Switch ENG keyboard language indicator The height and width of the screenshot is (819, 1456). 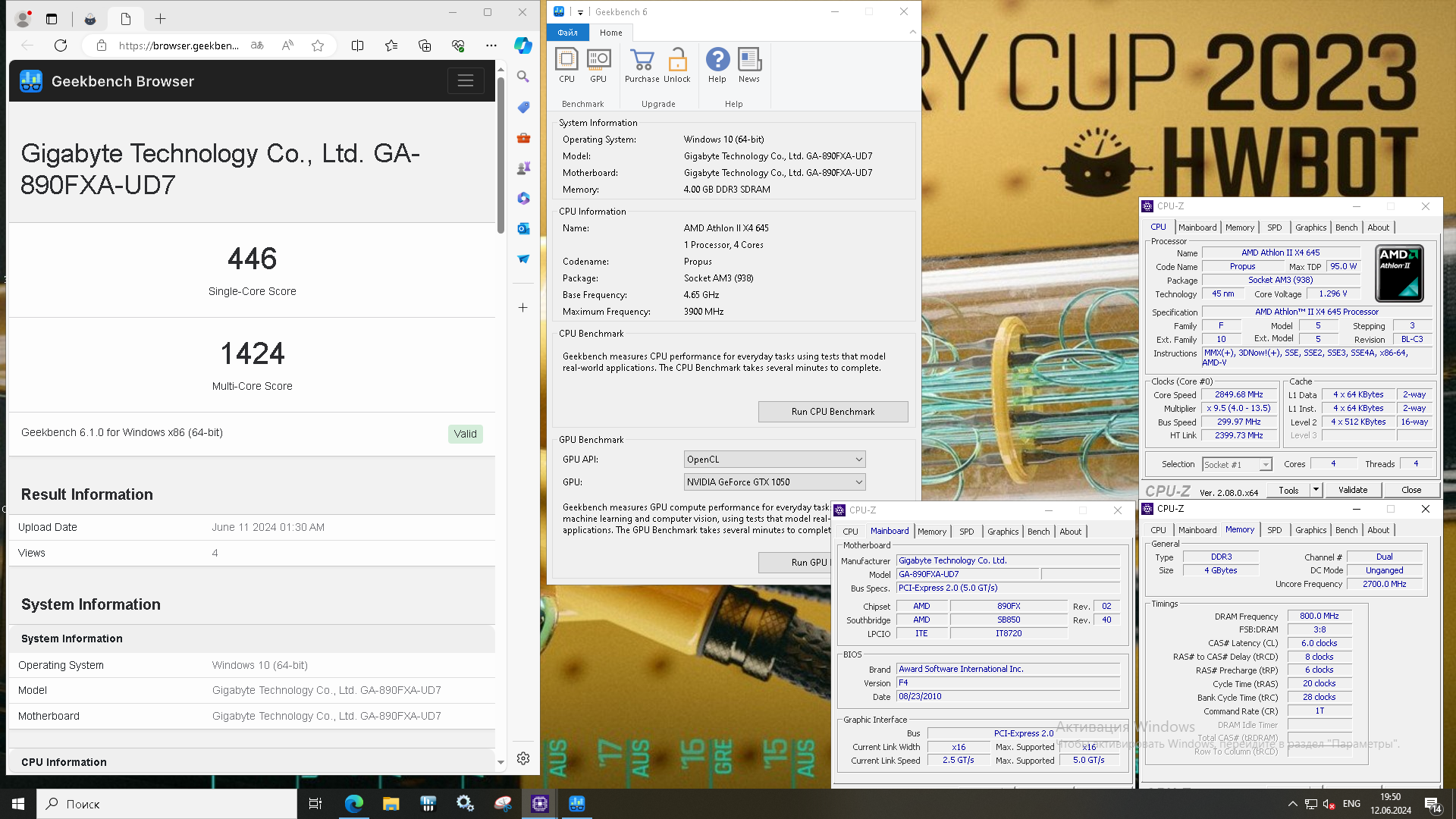pyautogui.click(x=1351, y=804)
